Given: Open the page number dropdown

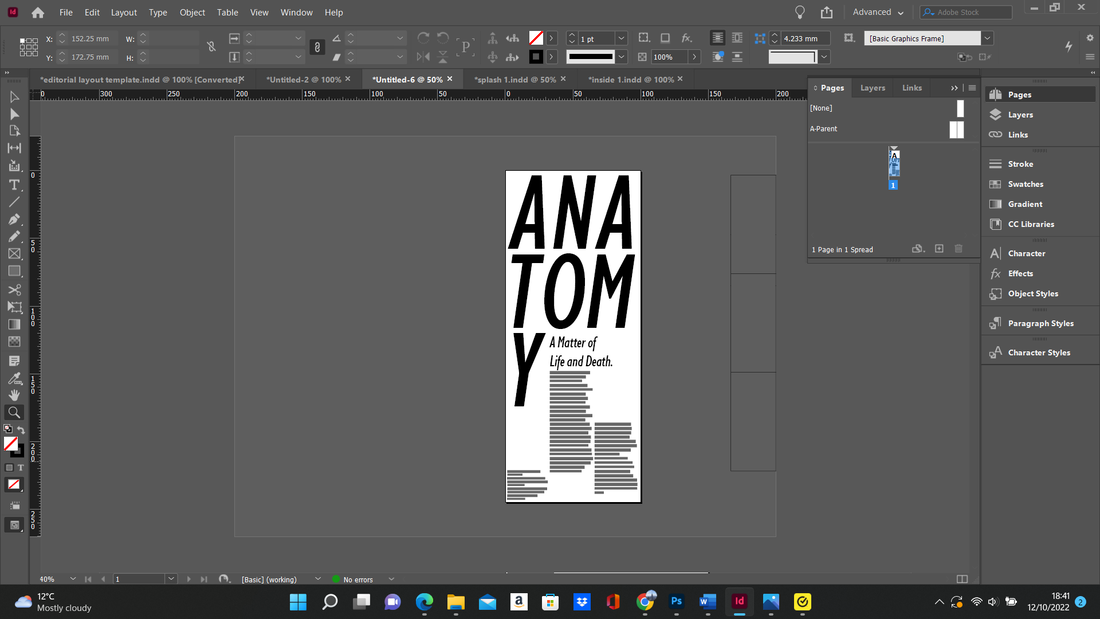Looking at the screenshot, I should click(x=170, y=579).
